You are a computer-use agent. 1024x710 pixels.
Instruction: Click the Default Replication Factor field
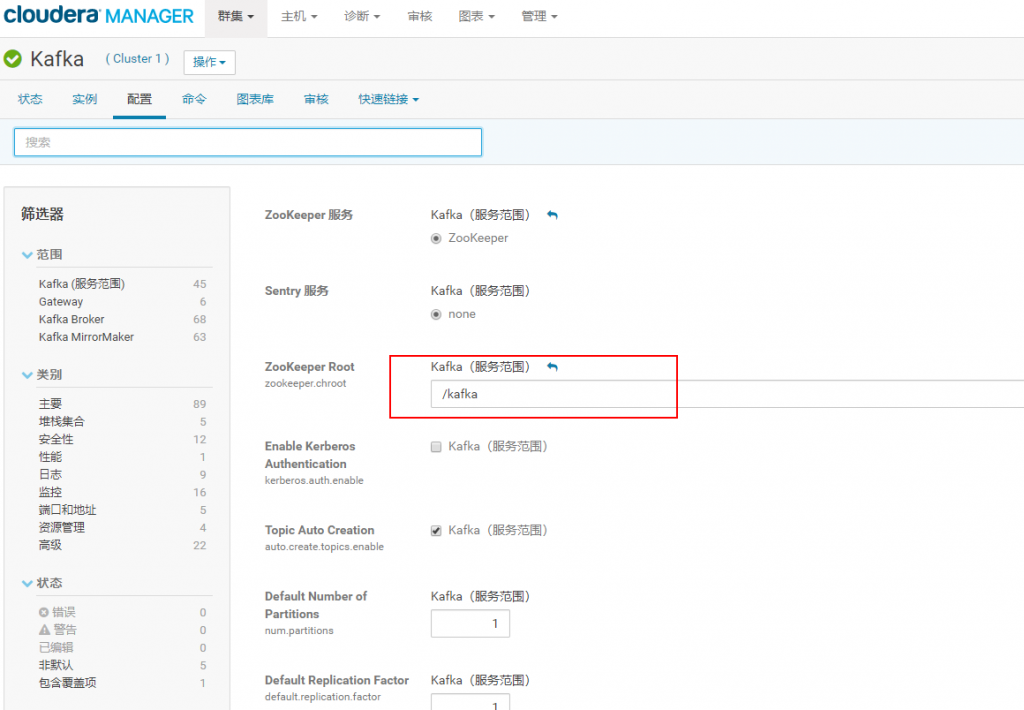(470, 702)
